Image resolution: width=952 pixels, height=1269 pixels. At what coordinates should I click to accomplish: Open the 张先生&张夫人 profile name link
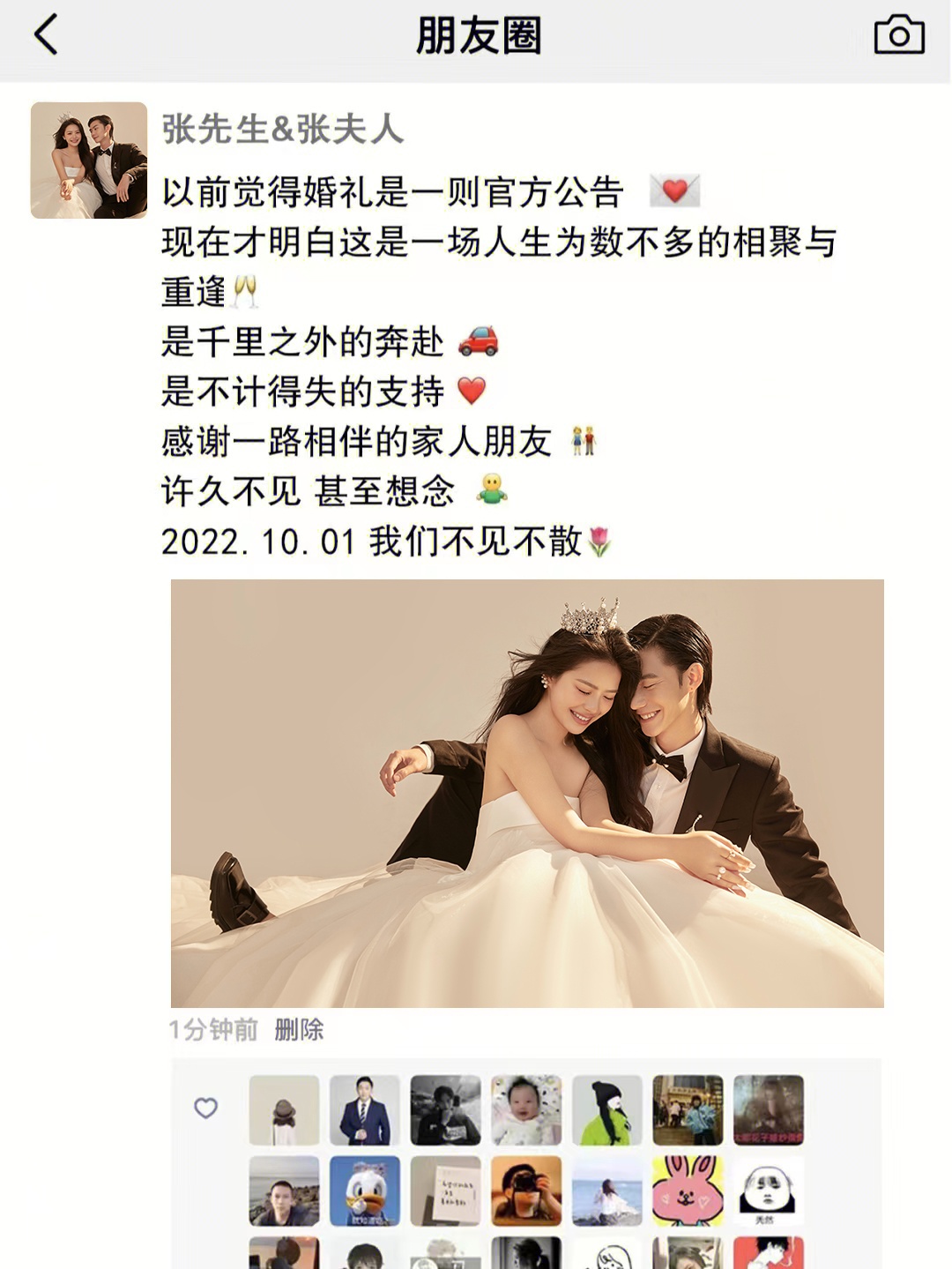click(282, 130)
